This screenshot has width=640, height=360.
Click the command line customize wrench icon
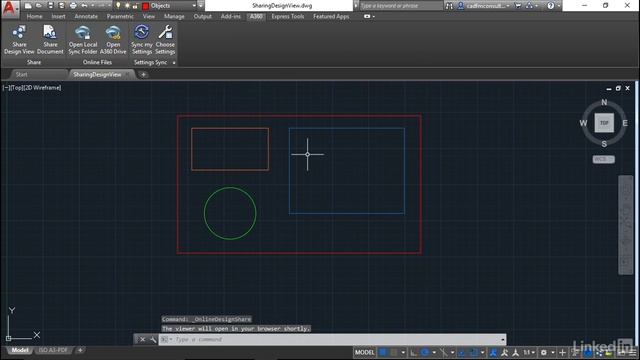[x=153, y=340]
